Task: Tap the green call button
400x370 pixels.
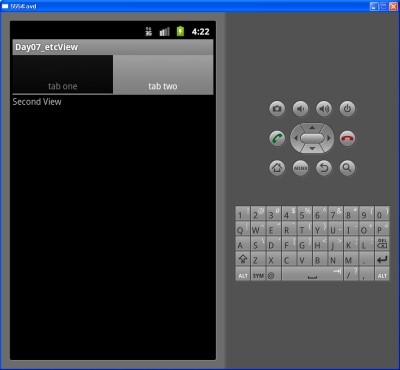Action: pos(277,138)
